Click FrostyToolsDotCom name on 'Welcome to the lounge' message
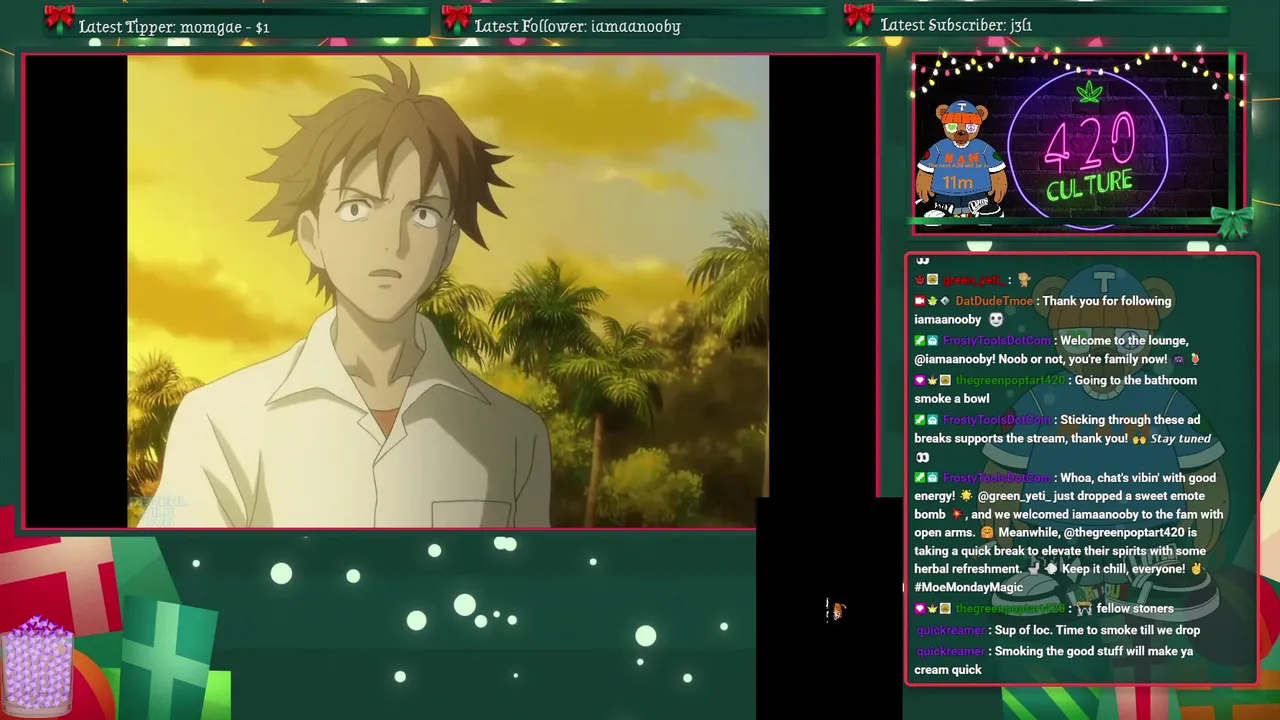Image resolution: width=1280 pixels, height=720 pixels. (996, 341)
